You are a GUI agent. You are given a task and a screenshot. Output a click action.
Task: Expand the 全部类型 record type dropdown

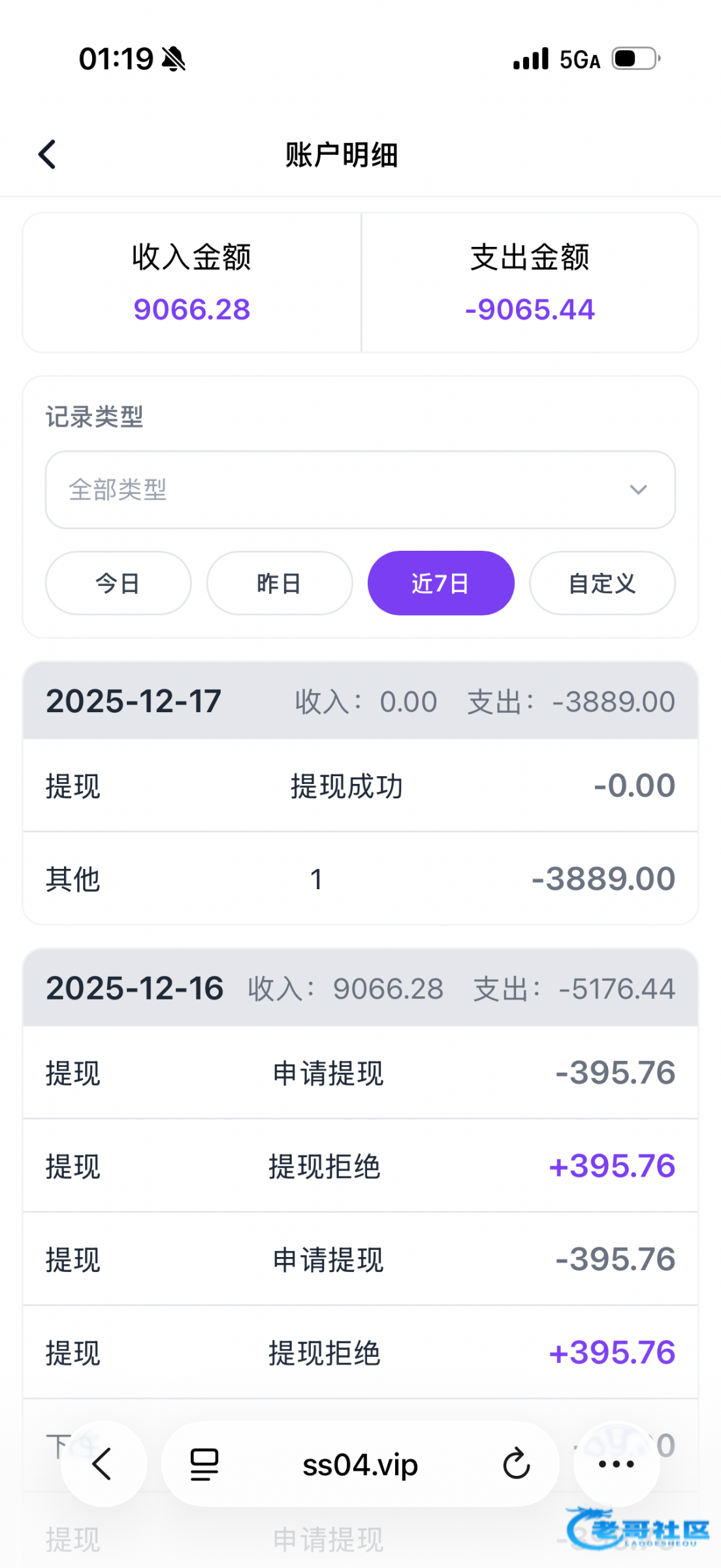pyautogui.click(x=360, y=489)
